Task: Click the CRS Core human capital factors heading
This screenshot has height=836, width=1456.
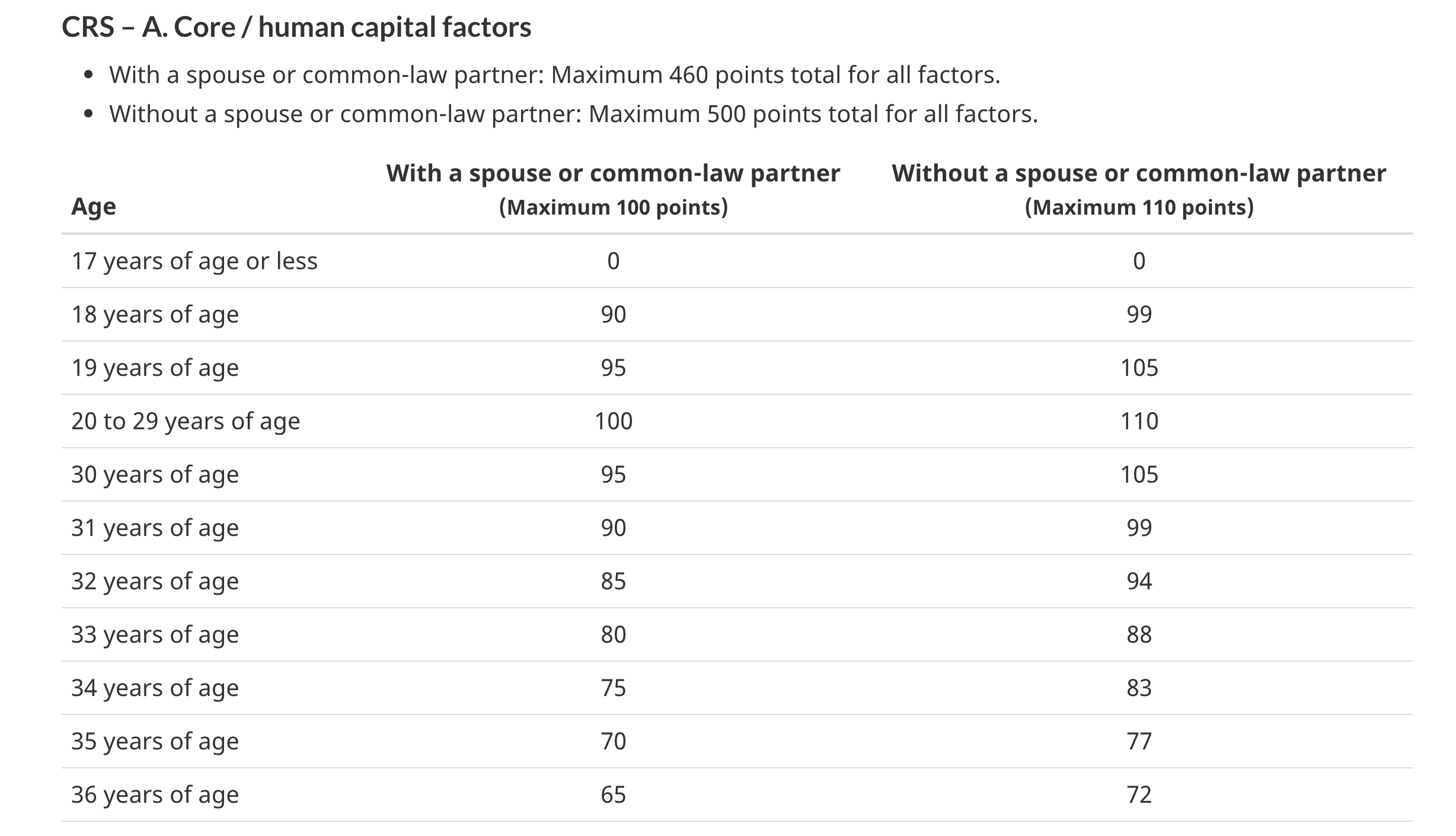Action: [296, 27]
